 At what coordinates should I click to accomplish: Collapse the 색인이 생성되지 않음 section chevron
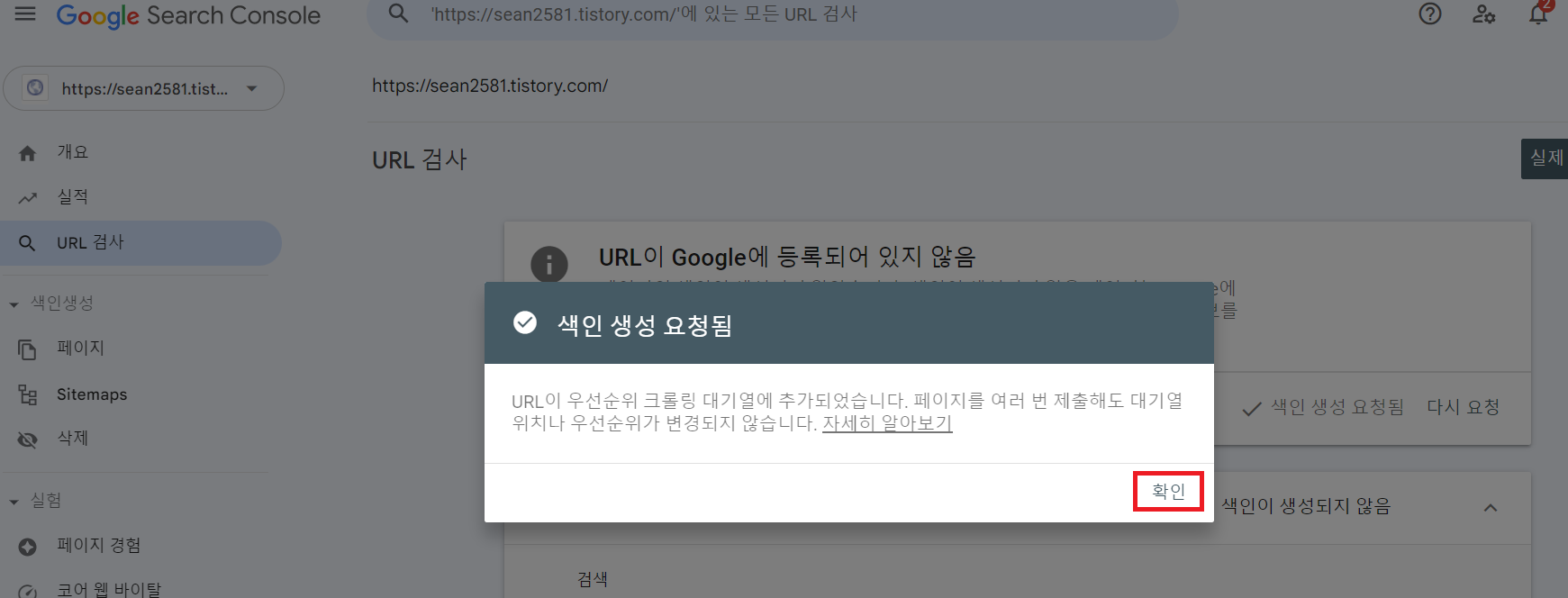tap(1491, 508)
